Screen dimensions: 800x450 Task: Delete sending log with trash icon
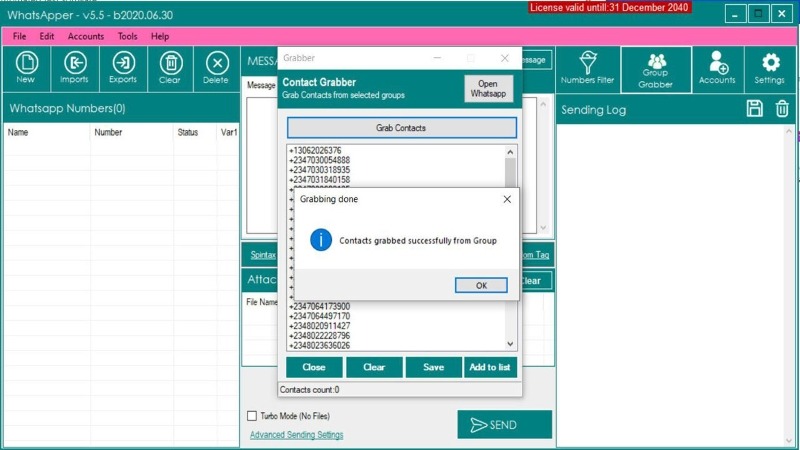point(782,109)
